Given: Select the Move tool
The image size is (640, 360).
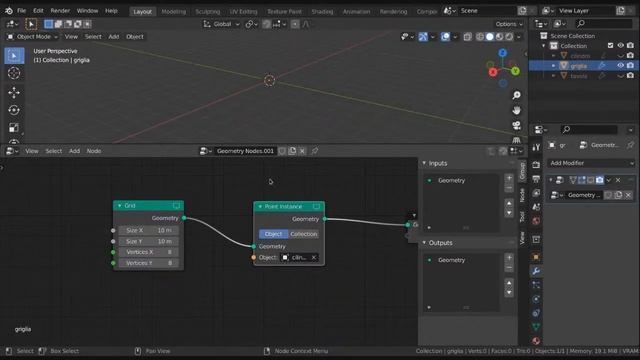Looking at the screenshot, I should click(x=14, y=93).
